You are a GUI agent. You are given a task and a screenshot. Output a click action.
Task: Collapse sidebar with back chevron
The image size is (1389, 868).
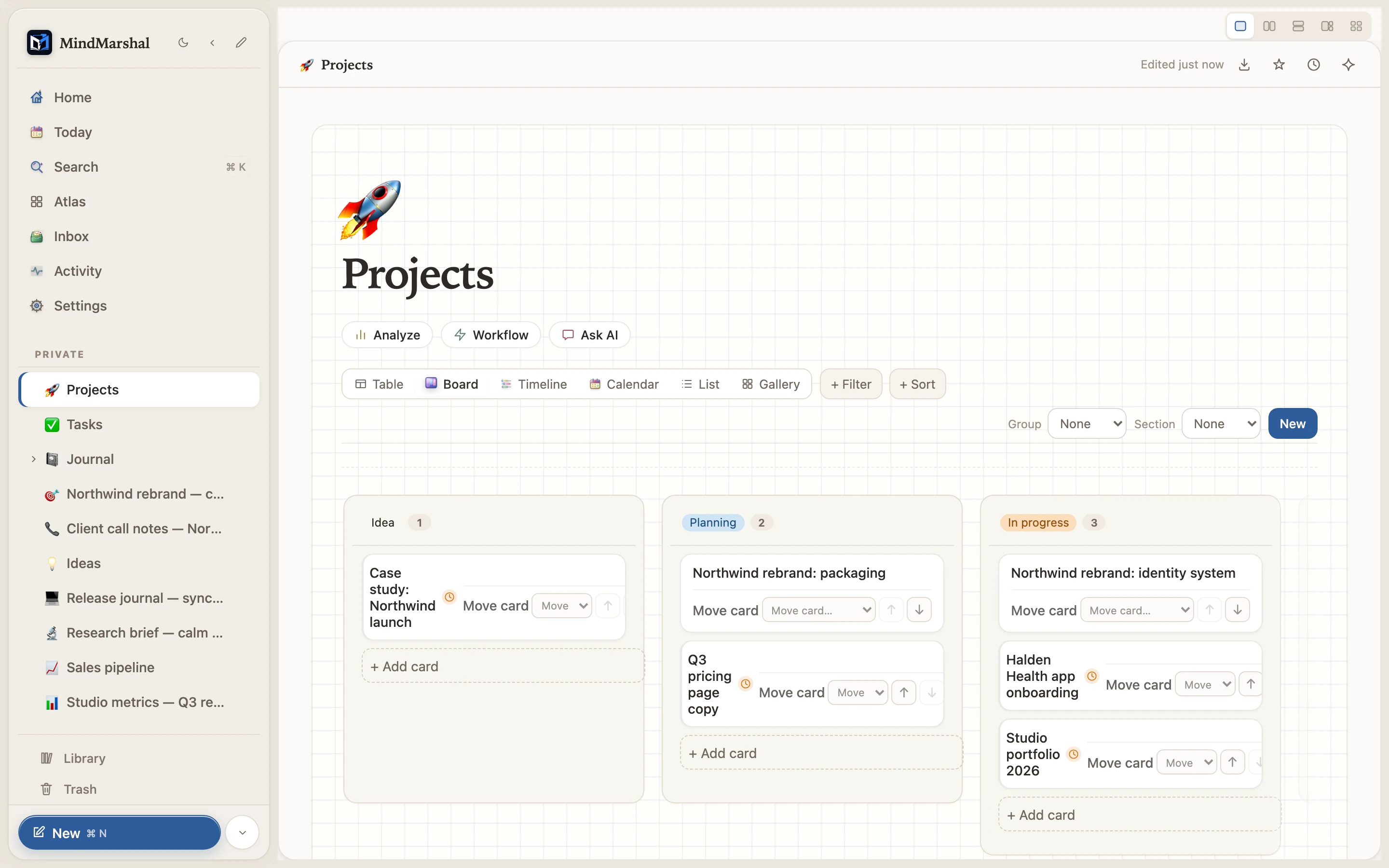click(x=212, y=42)
